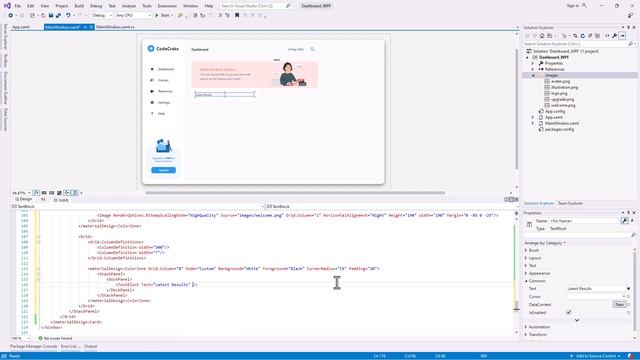Click the magnifier icon in the designer dashboard preview
This screenshot has height=360, width=640.
(312, 49)
